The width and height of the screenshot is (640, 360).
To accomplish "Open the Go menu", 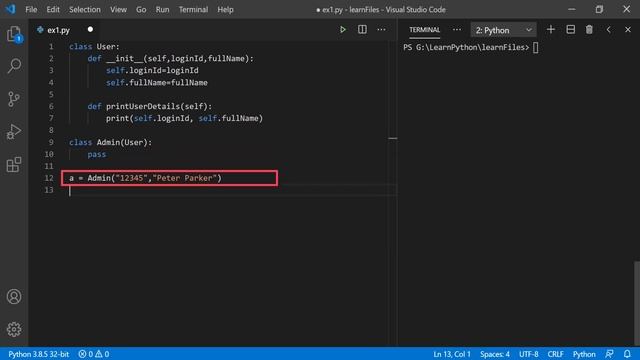I will (x=141, y=9).
